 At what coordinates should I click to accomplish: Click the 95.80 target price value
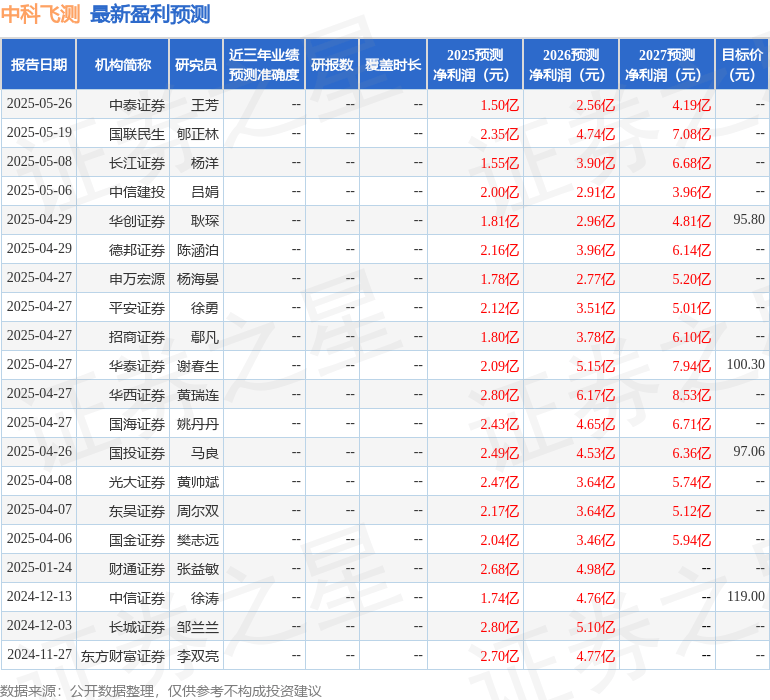click(748, 220)
